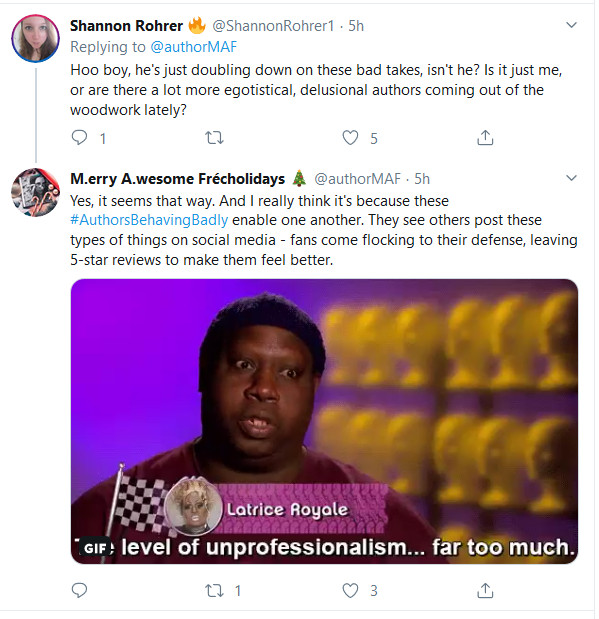
Task: Reply to Shannon Rohrer's tweet
Action: pos(79,138)
